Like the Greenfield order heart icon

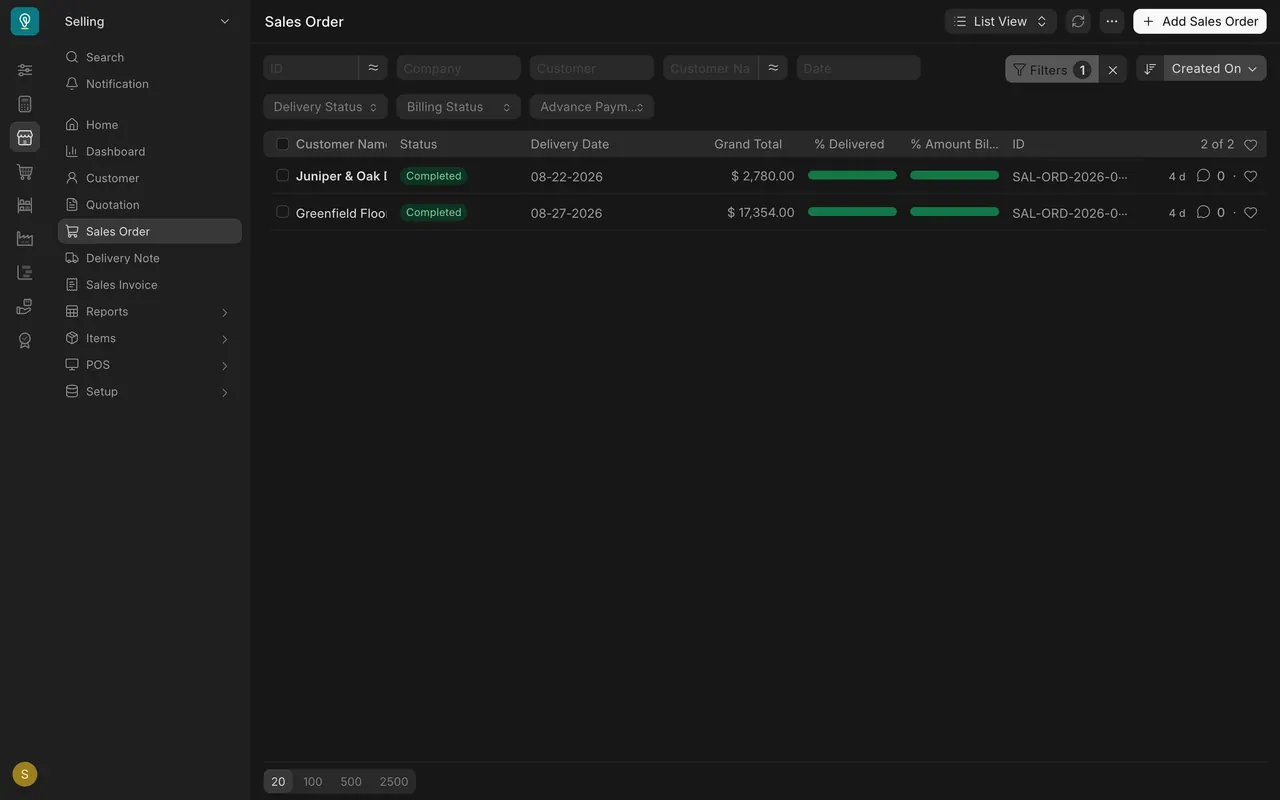click(x=1250, y=212)
